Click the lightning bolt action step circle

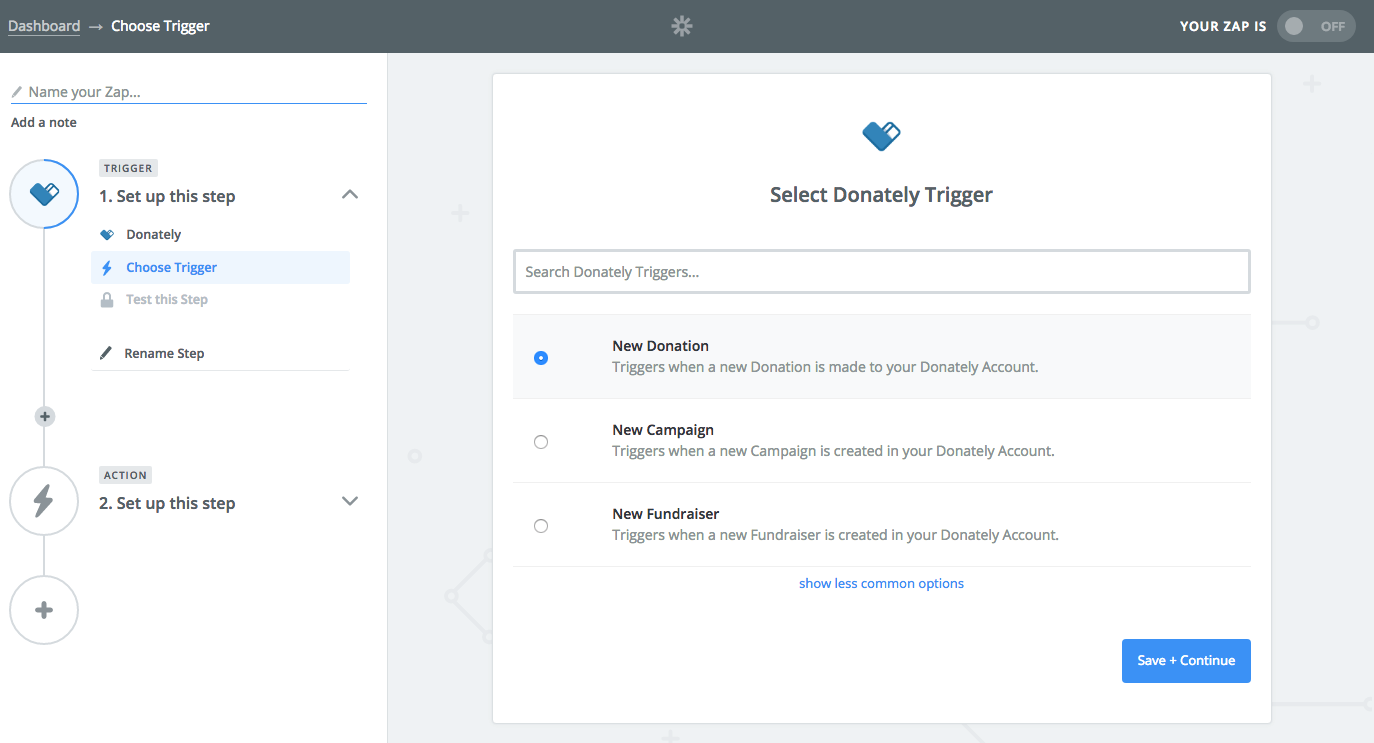tap(44, 501)
